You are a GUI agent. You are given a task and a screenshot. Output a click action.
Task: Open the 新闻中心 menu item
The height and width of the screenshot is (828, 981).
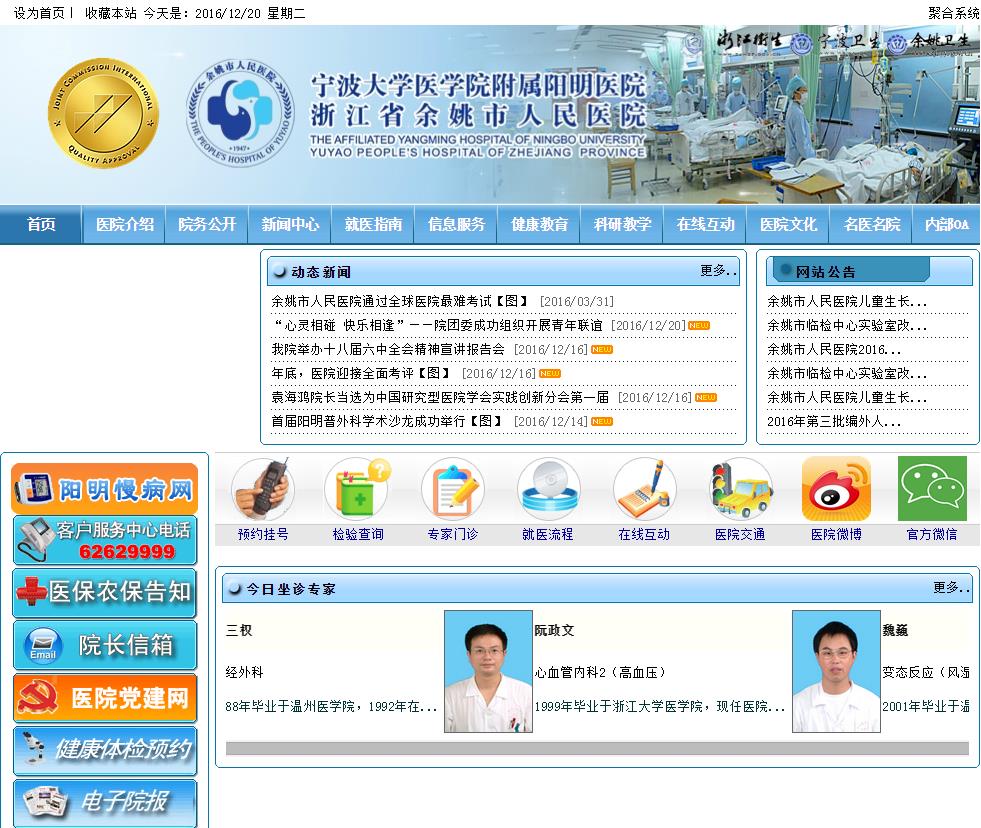(290, 224)
